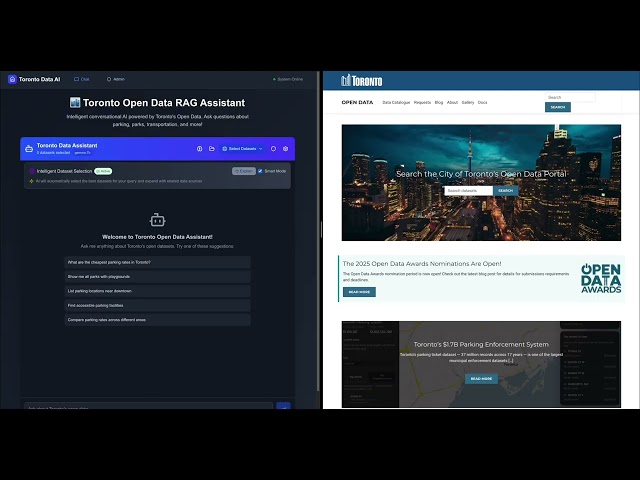The width and height of the screenshot is (640, 480).
Task: Open Docs menu item
Action: [x=482, y=102]
